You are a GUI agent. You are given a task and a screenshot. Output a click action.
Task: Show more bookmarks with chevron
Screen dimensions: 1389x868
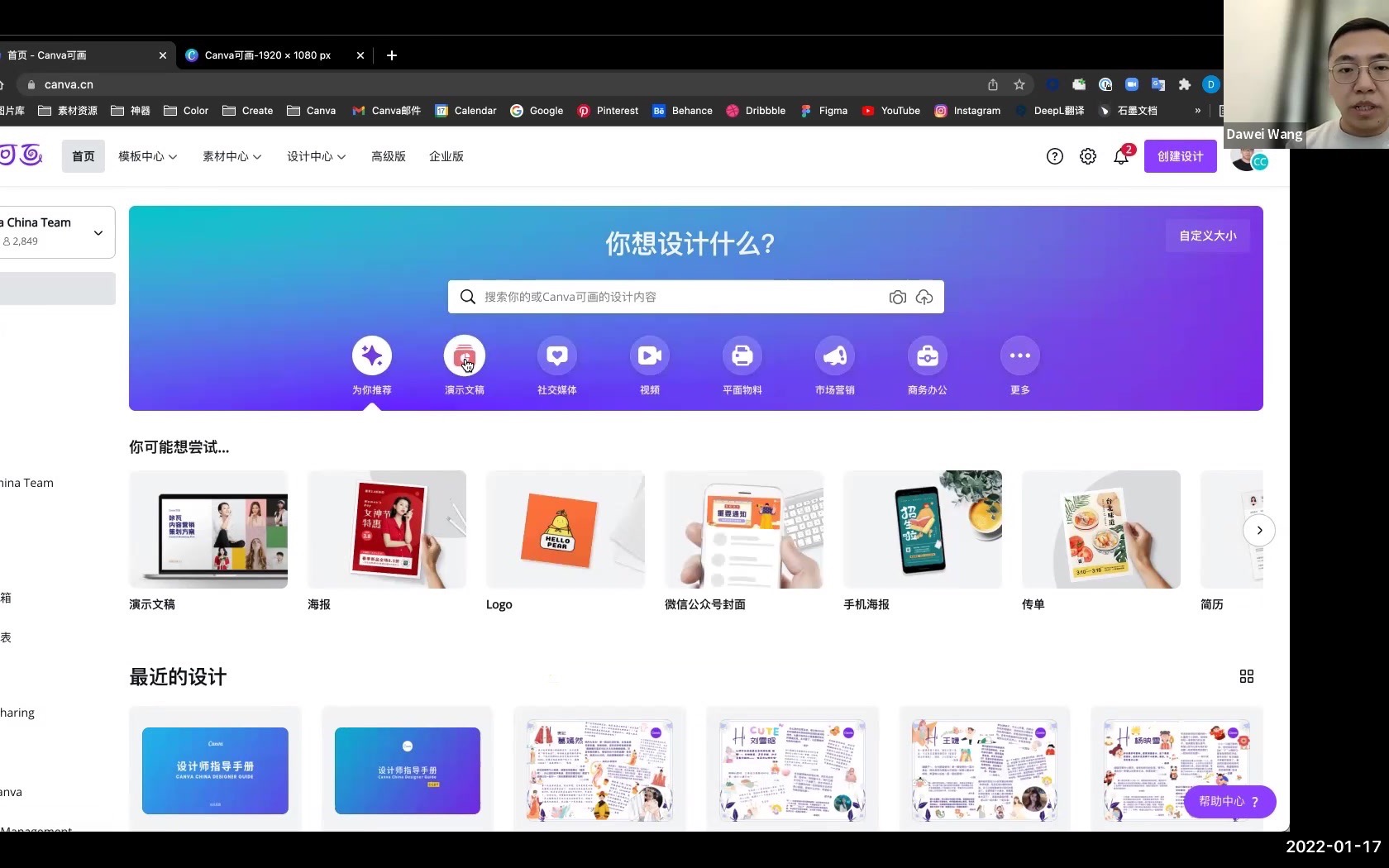click(1198, 111)
